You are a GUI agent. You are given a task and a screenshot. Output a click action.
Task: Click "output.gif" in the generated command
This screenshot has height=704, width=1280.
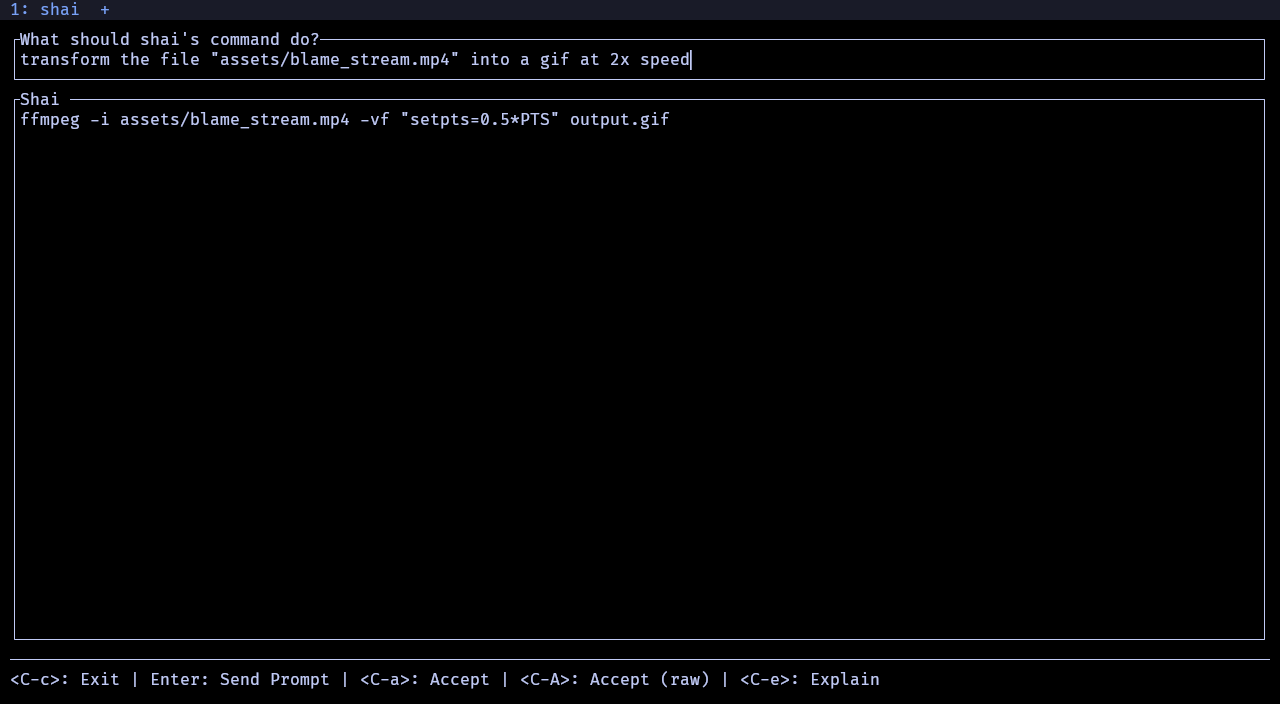(x=620, y=120)
